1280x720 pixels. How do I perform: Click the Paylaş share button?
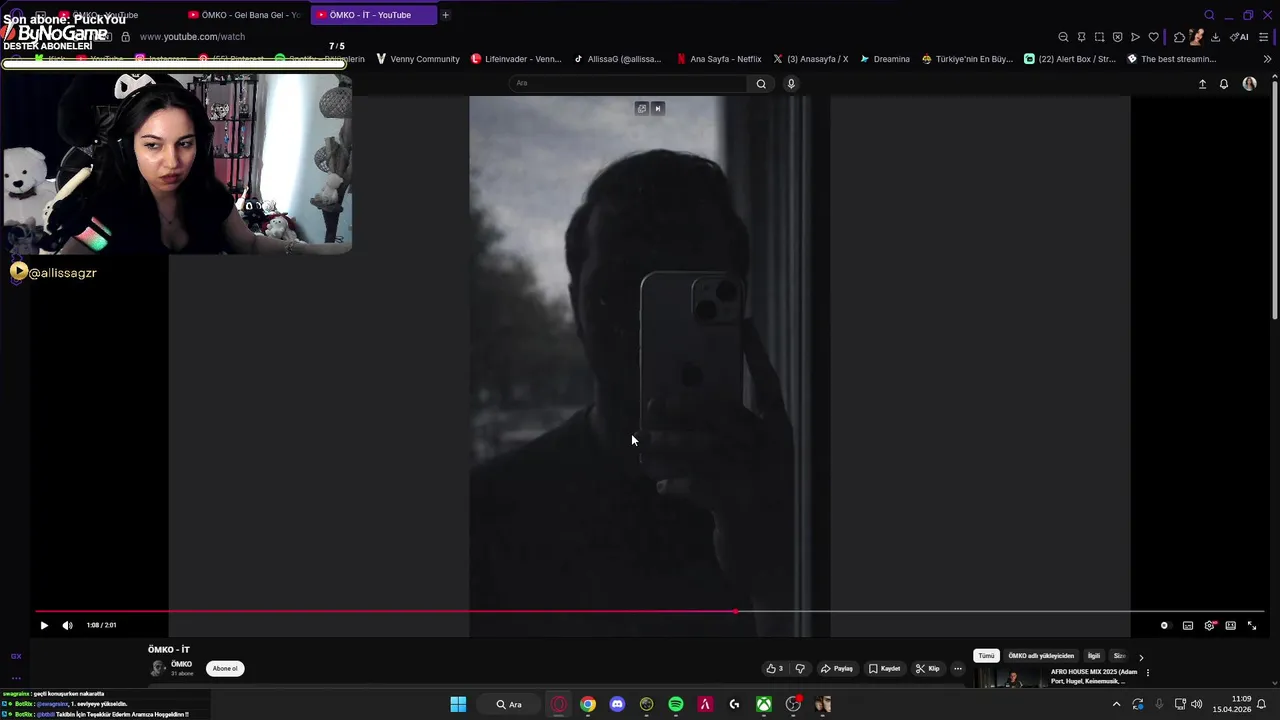(837, 669)
